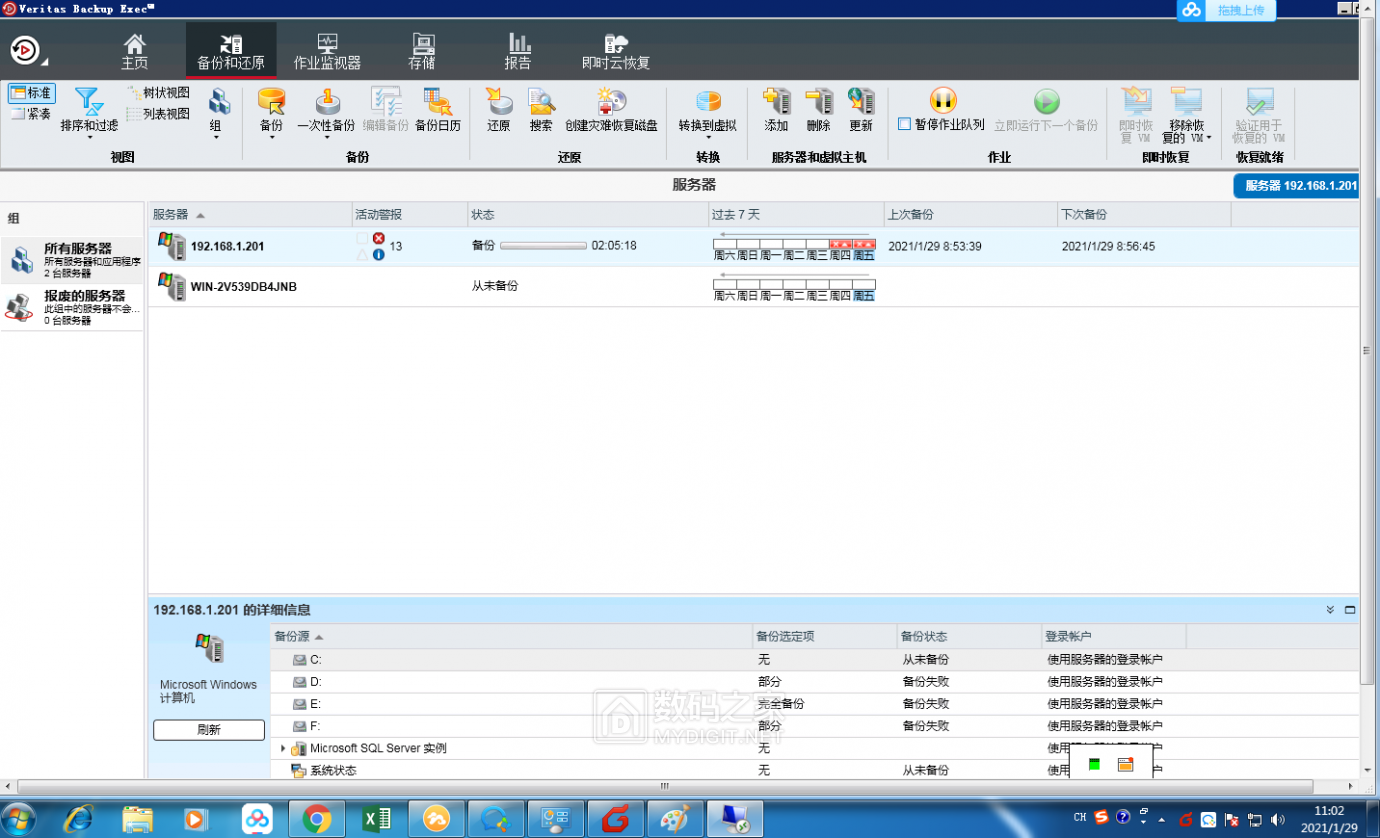Select the F: backup source row

click(x=814, y=726)
